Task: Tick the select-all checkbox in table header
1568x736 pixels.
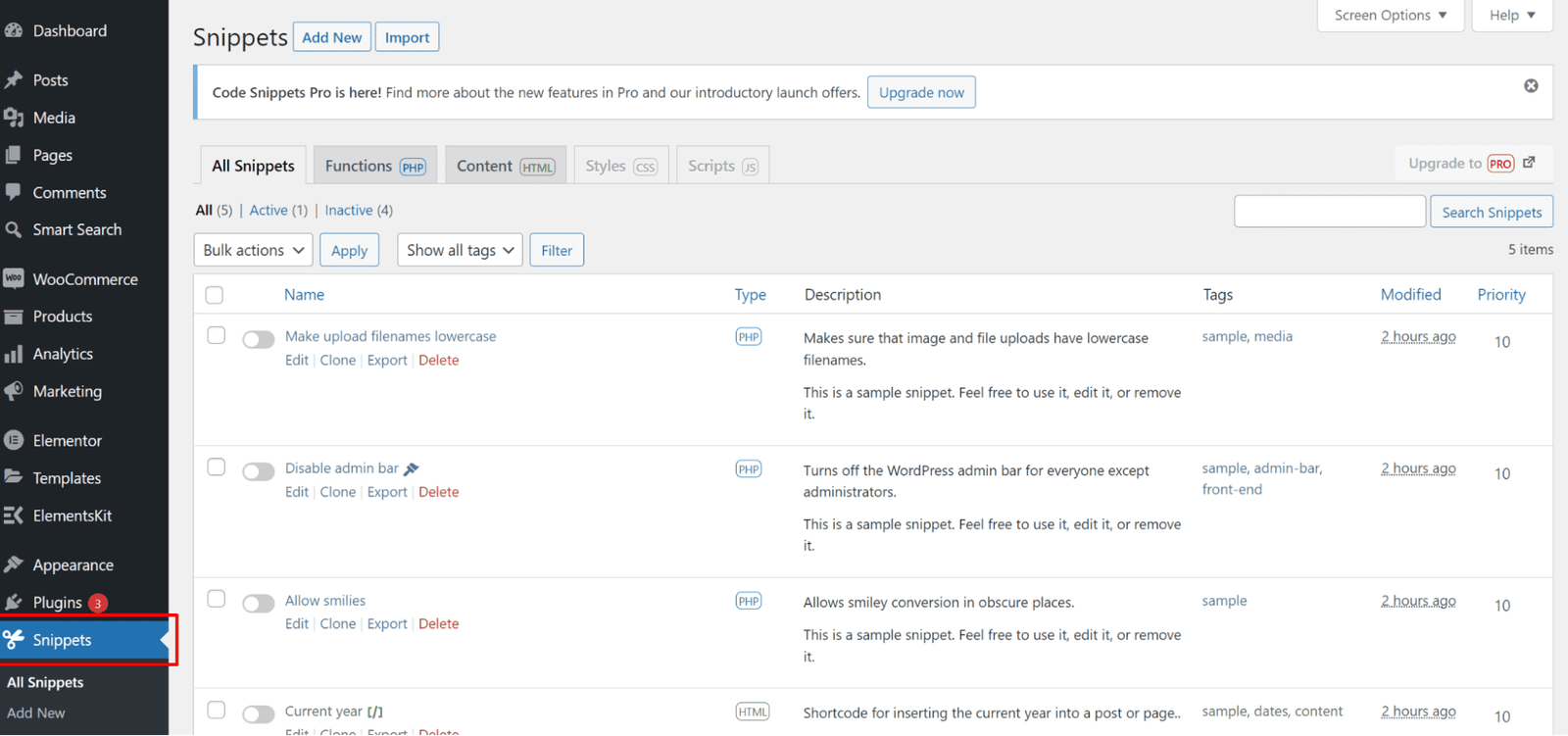Action: tap(215, 295)
